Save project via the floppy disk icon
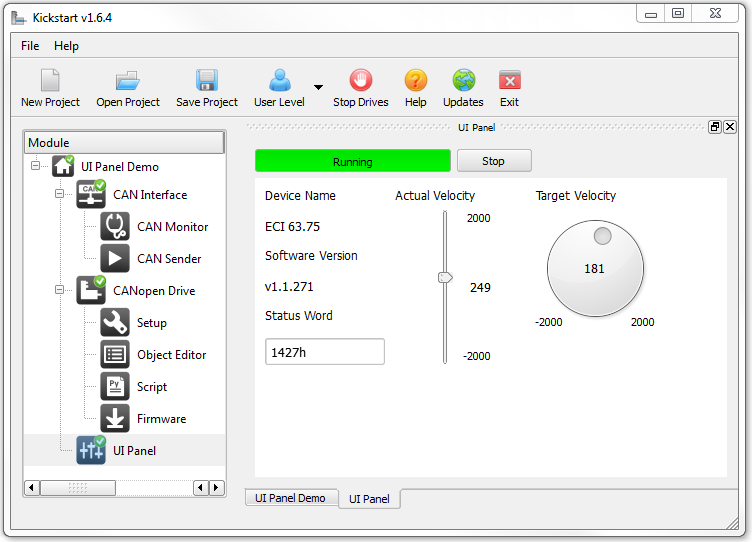Viewport: 752px width, 542px height. [207, 80]
